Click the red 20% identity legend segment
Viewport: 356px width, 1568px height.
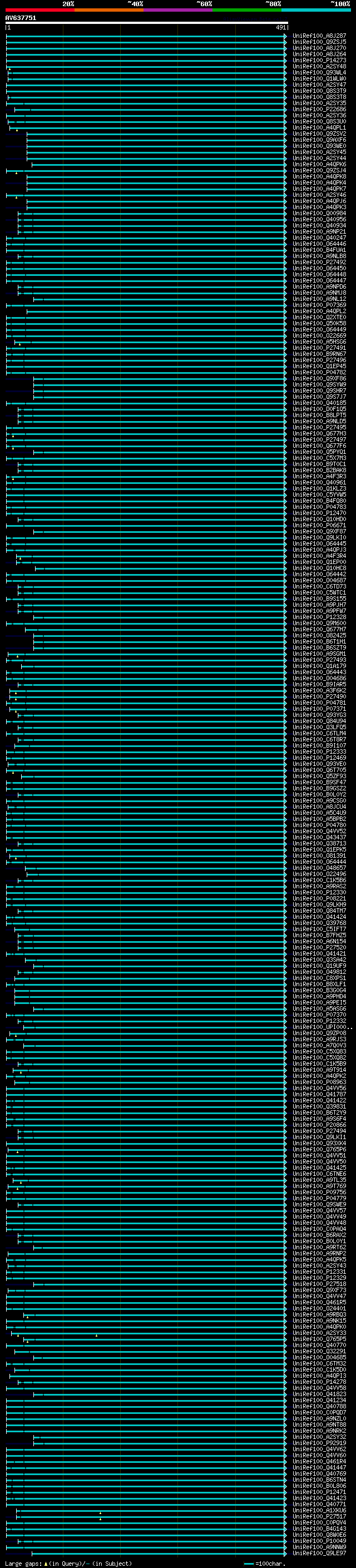point(39,10)
